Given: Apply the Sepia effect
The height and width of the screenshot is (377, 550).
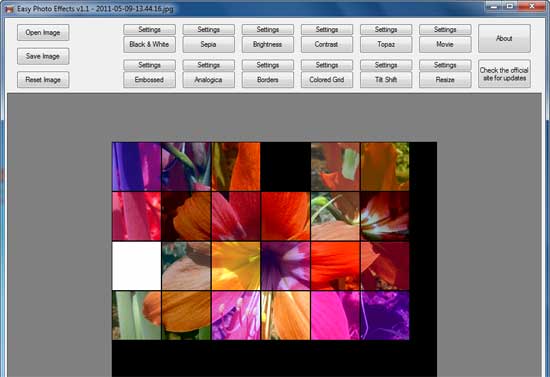Looking at the screenshot, I should [208, 45].
